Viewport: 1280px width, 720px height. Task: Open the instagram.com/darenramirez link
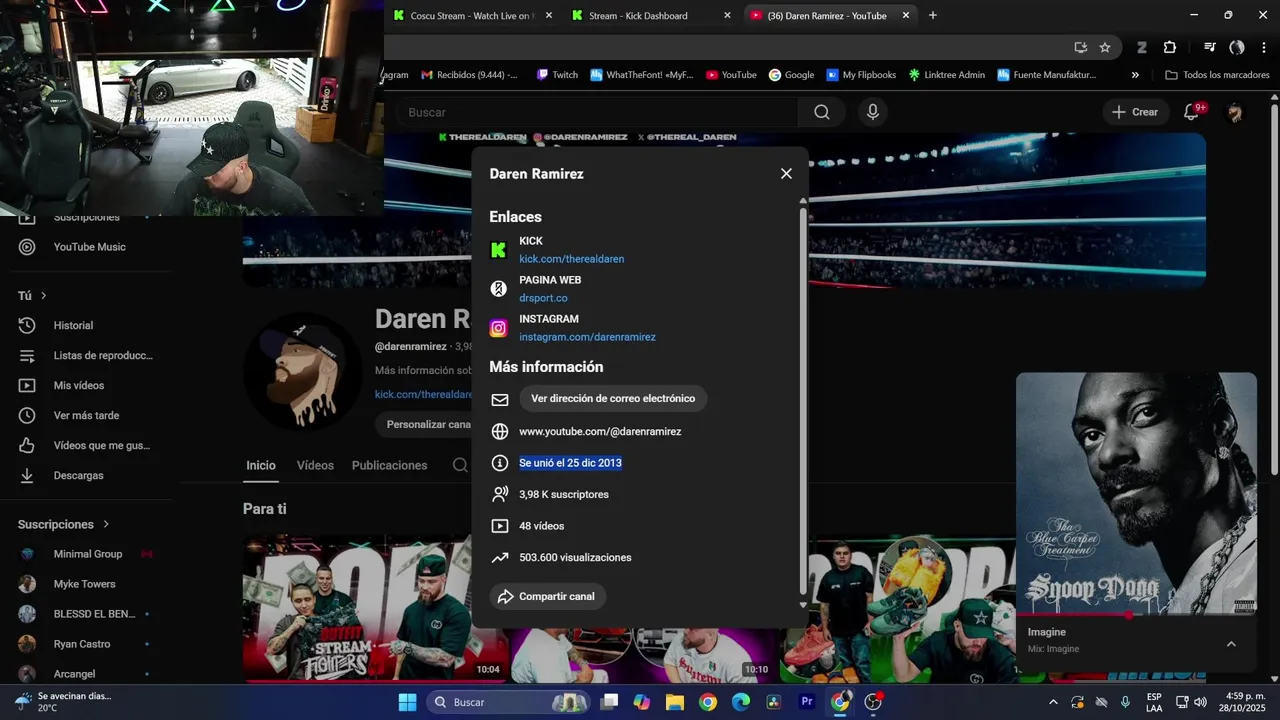tap(587, 337)
